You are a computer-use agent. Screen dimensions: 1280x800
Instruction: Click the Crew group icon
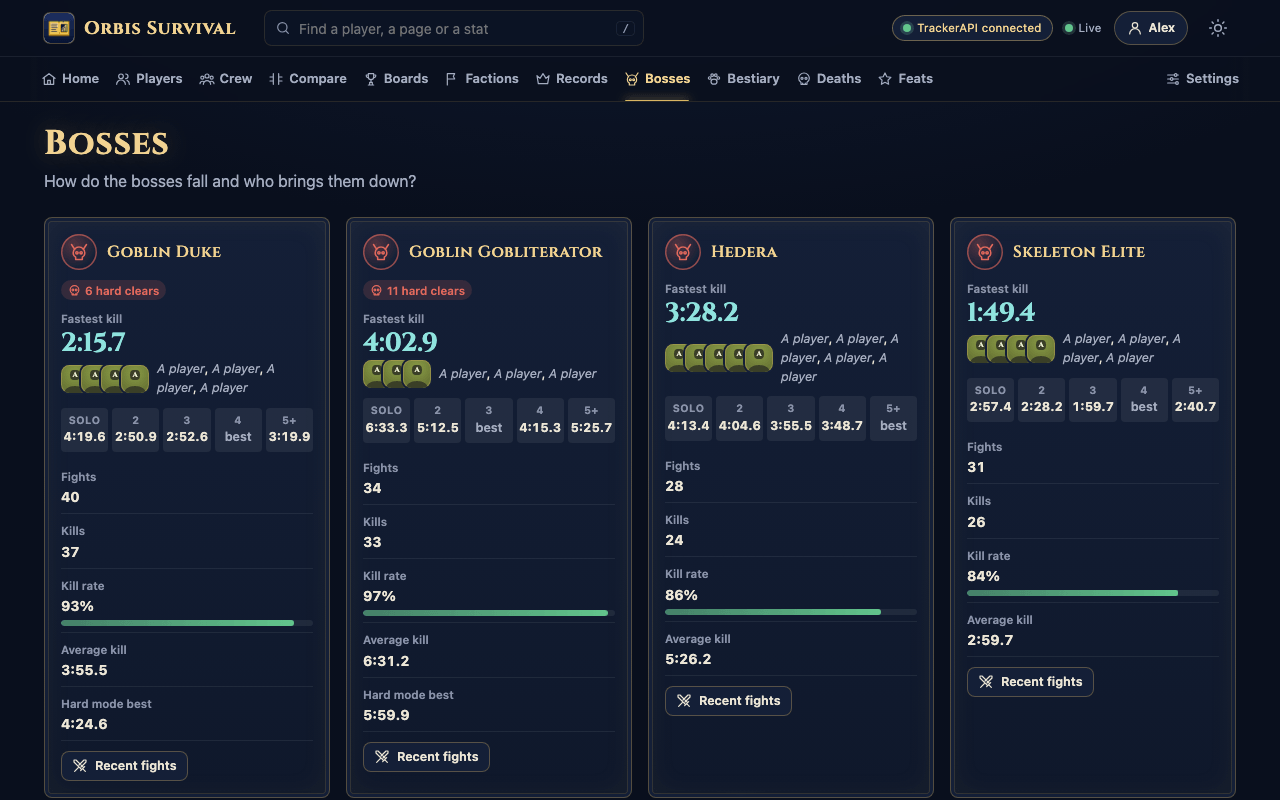click(x=207, y=79)
